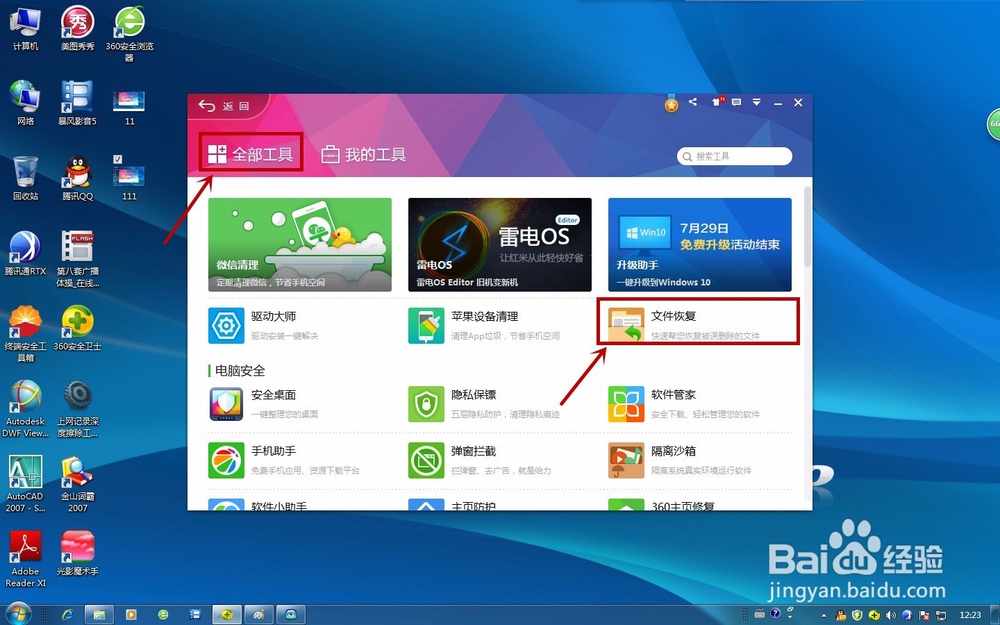The width and height of the screenshot is (1000, 625).
Task: Select the 计算机 desktop icon
Action: point(25,29)
